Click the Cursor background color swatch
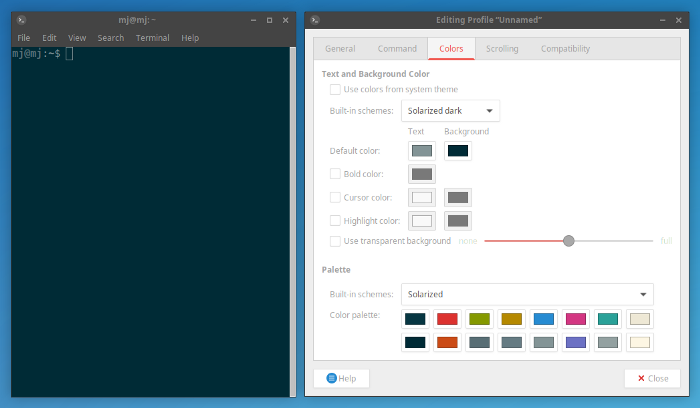Screen dimensions: 700x408 point(458,197)
